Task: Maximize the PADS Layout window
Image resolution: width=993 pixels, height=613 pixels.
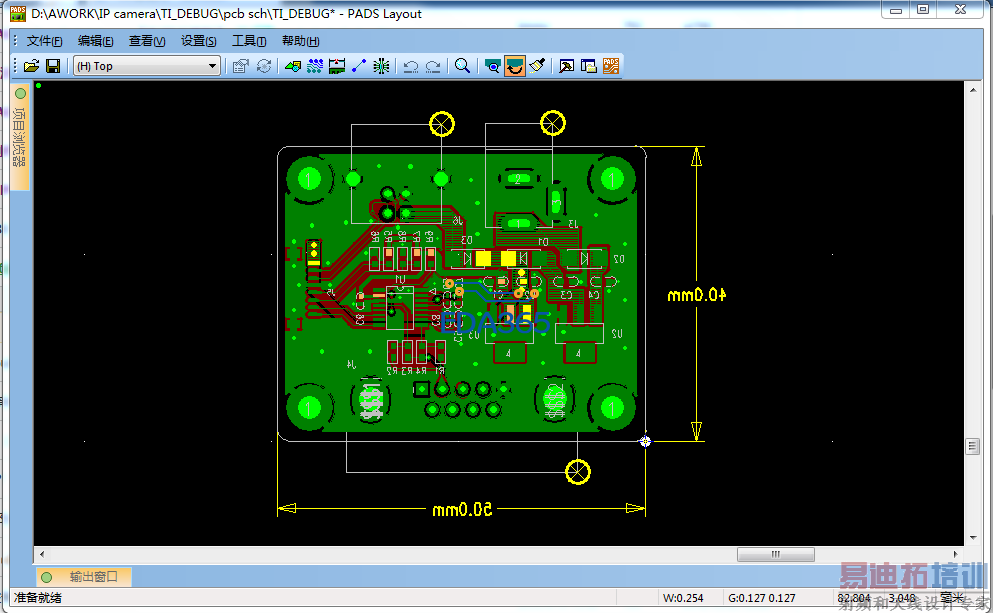Action: click(923, 9)
